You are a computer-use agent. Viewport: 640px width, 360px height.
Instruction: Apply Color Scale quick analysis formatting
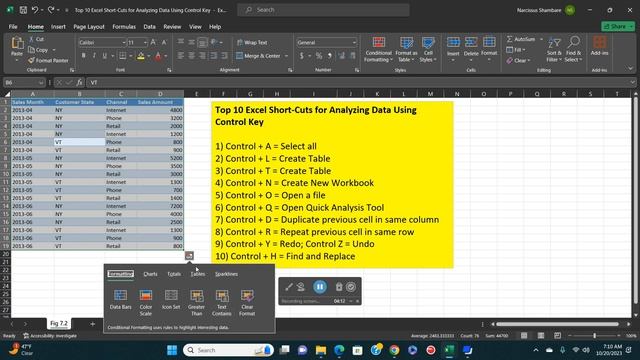[146, 302]
